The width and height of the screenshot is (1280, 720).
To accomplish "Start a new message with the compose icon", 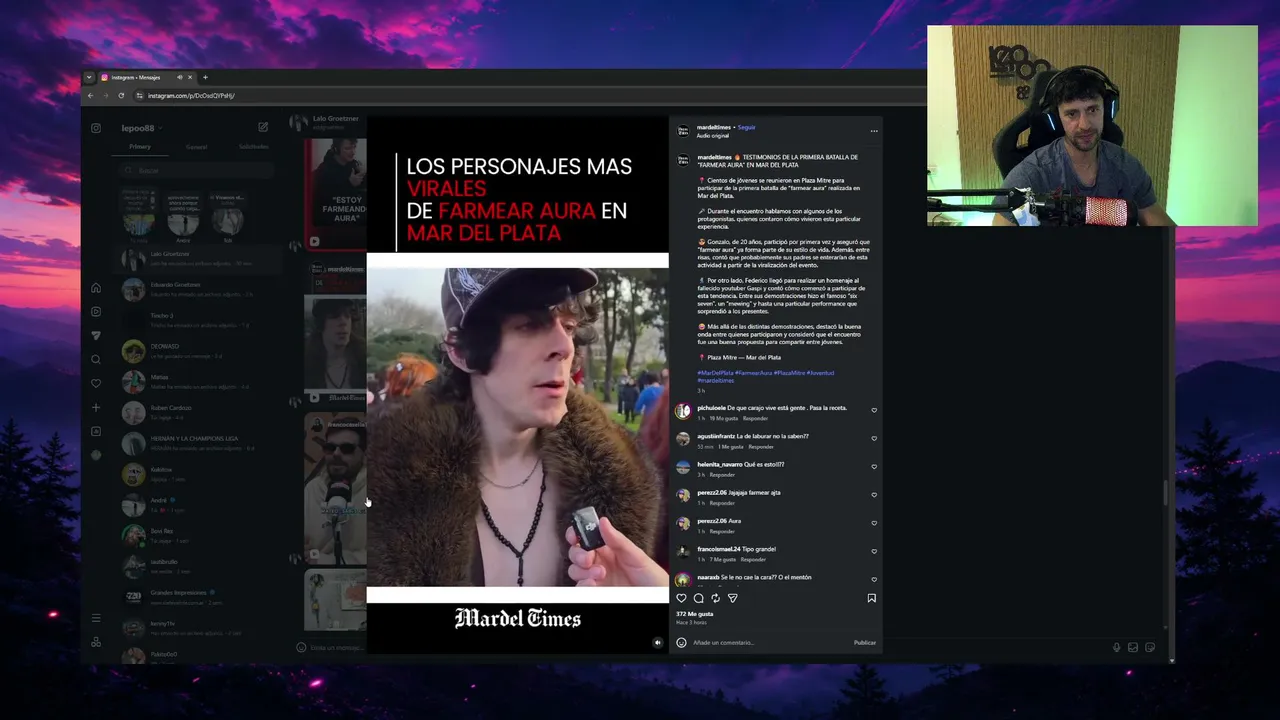I will pos(263,127).
